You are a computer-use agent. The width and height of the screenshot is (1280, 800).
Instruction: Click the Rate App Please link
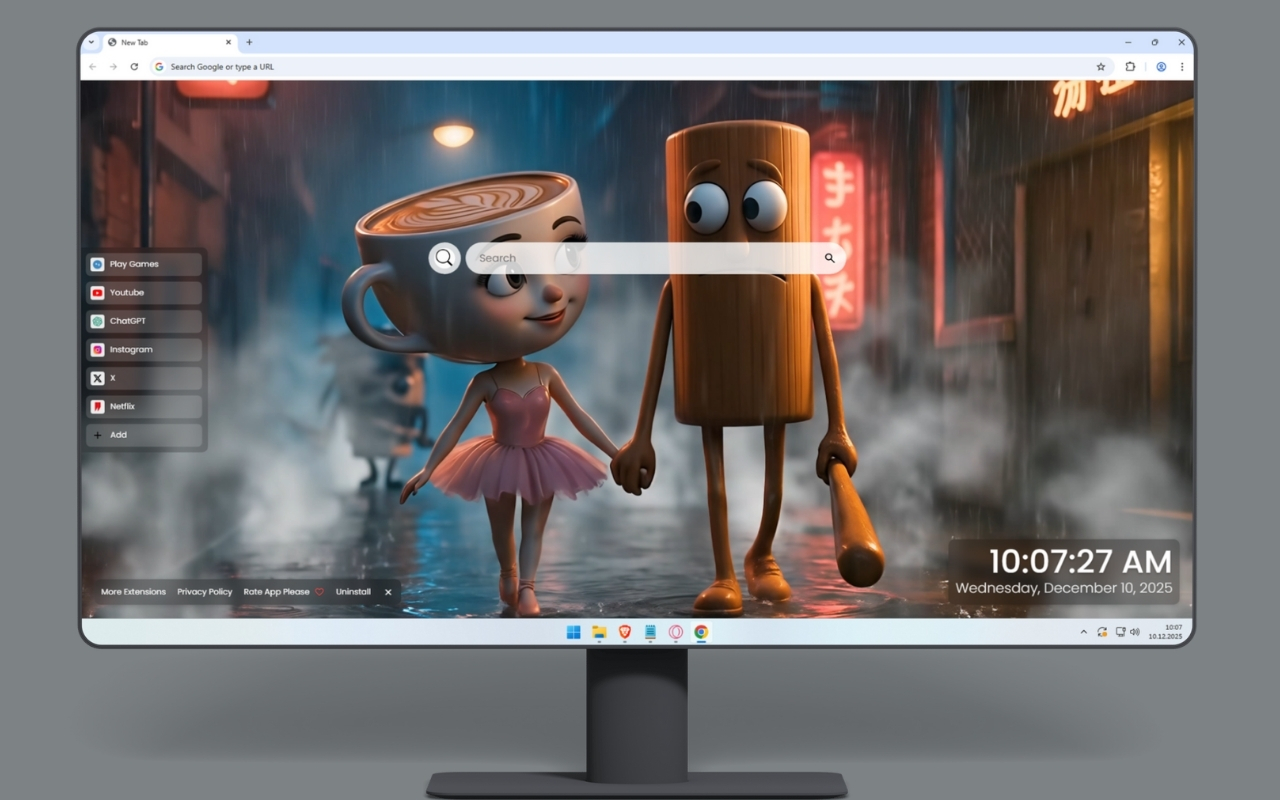tap(284, 592)
